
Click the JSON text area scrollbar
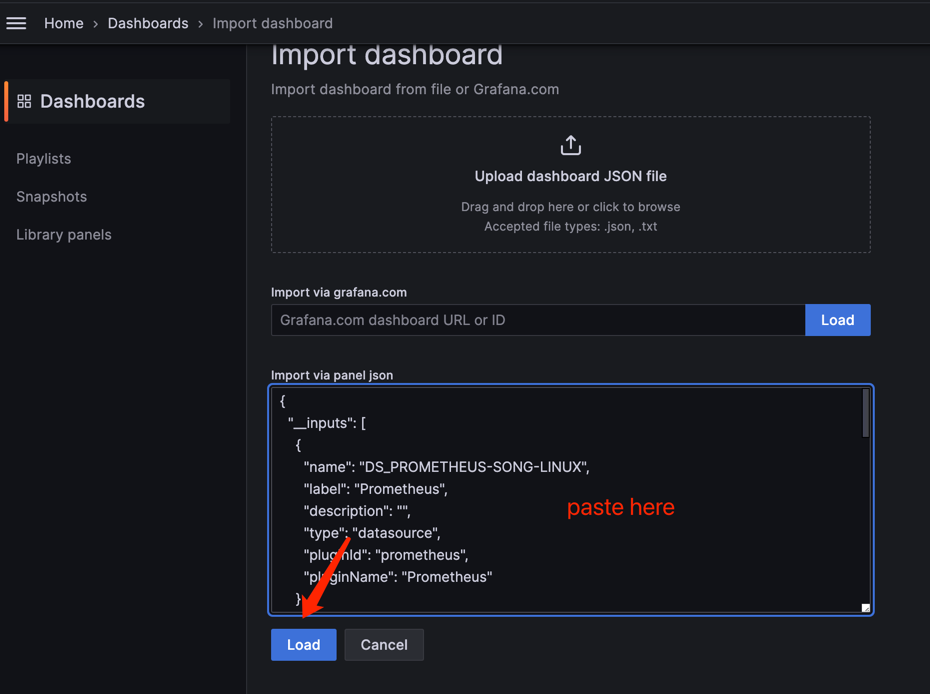coord(865,413)
